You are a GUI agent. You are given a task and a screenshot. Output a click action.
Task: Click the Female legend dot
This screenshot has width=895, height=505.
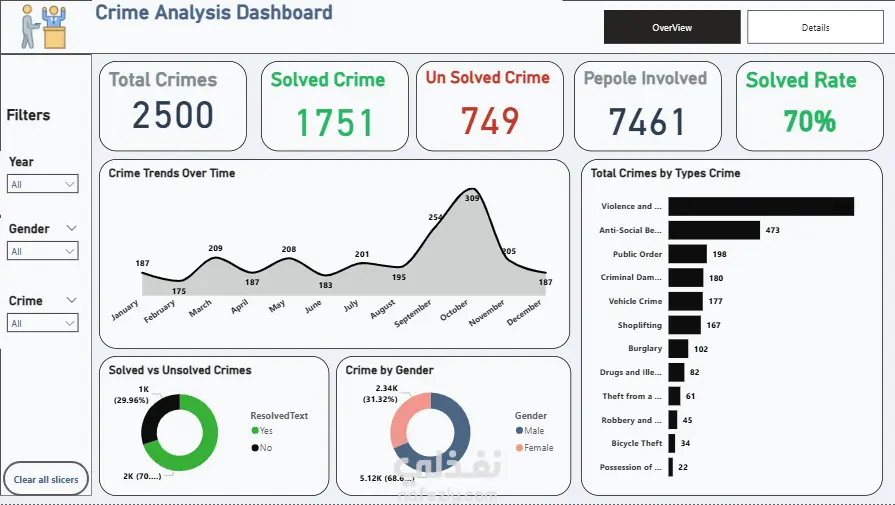tap(519, 448)
